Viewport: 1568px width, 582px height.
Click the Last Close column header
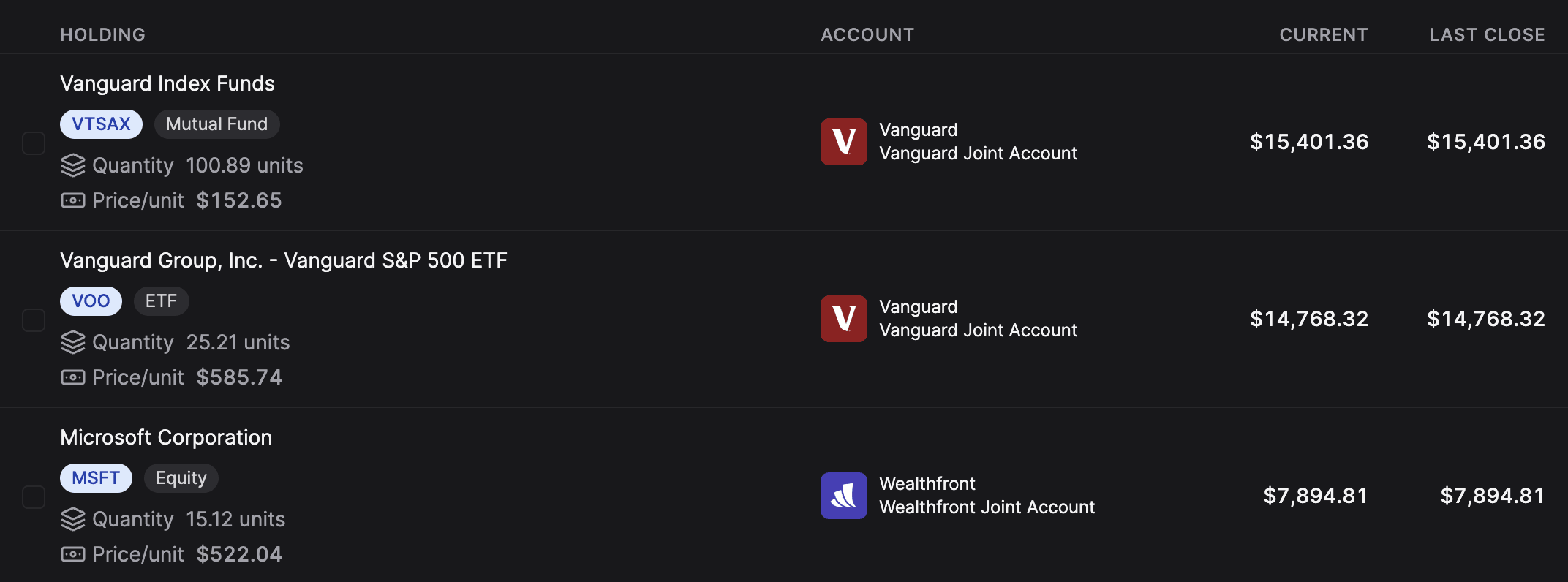[1486, 34]
